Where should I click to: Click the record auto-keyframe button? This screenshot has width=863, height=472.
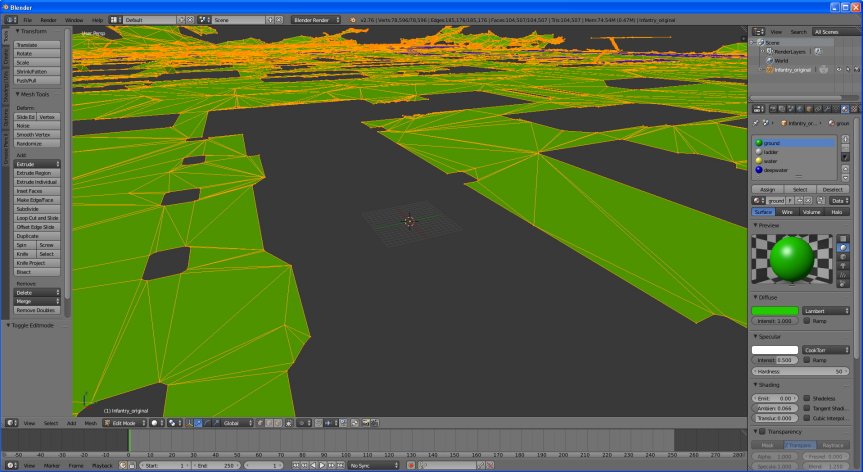(x=411, y=465)
